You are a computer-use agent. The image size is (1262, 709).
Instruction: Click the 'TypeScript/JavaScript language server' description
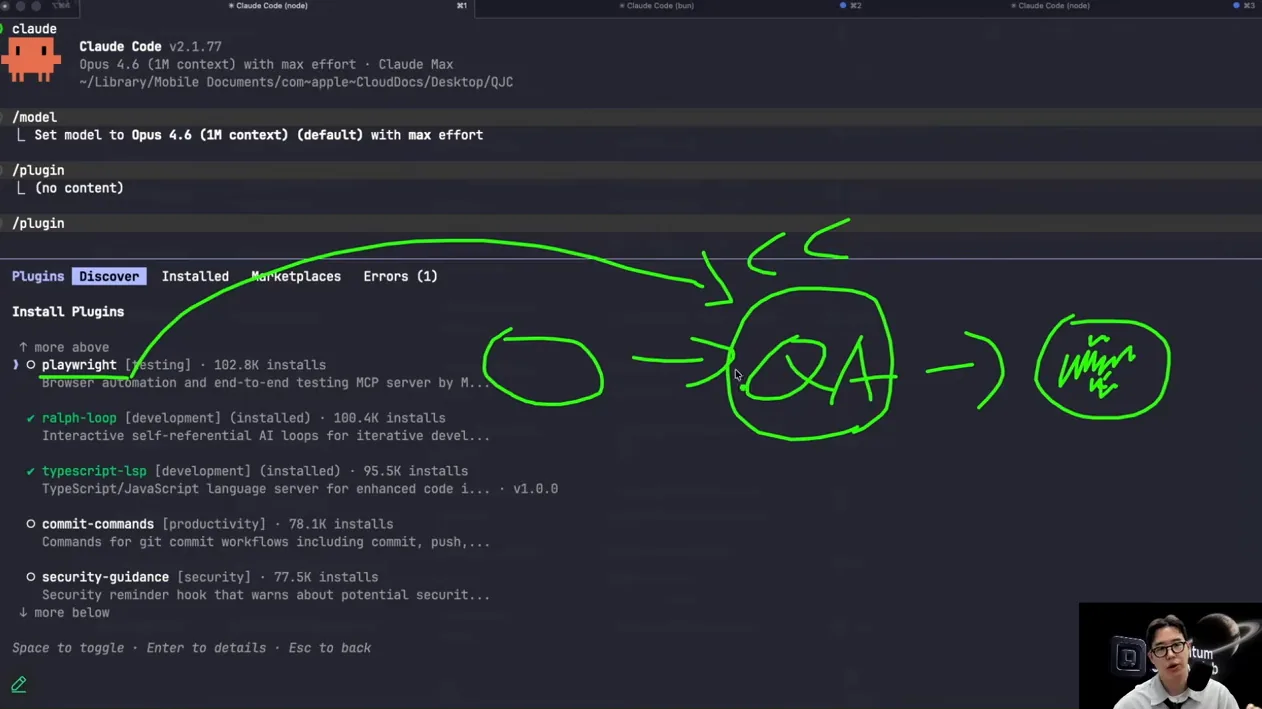point(266,489)
